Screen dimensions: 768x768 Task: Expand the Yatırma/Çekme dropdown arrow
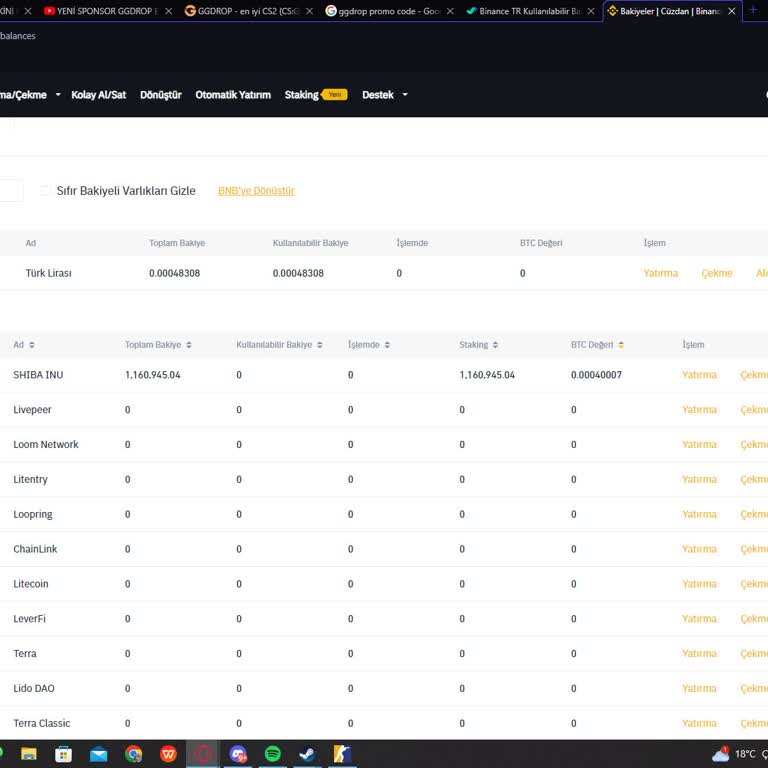[58, 95]
